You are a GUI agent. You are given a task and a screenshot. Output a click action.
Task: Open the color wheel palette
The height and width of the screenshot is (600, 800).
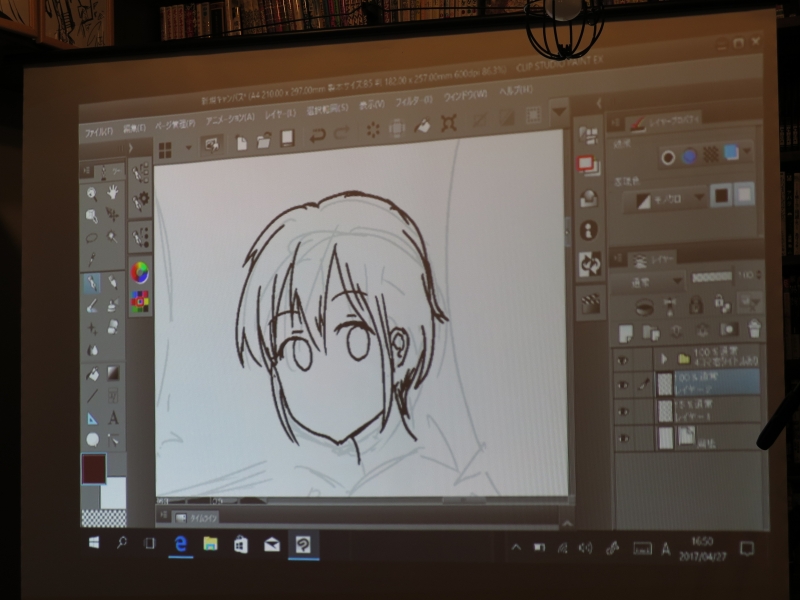140,272
